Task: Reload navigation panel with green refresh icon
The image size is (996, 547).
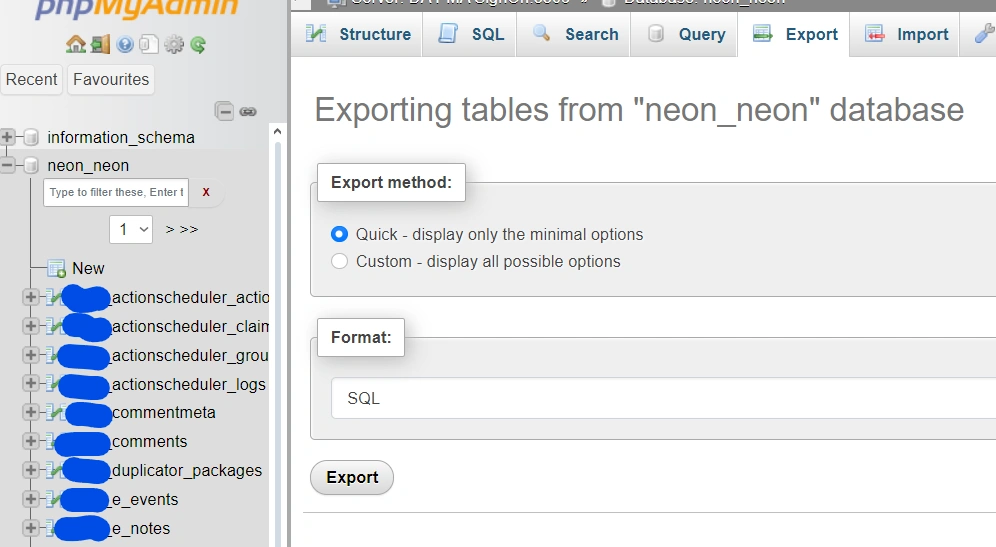Action: (198, 44)
